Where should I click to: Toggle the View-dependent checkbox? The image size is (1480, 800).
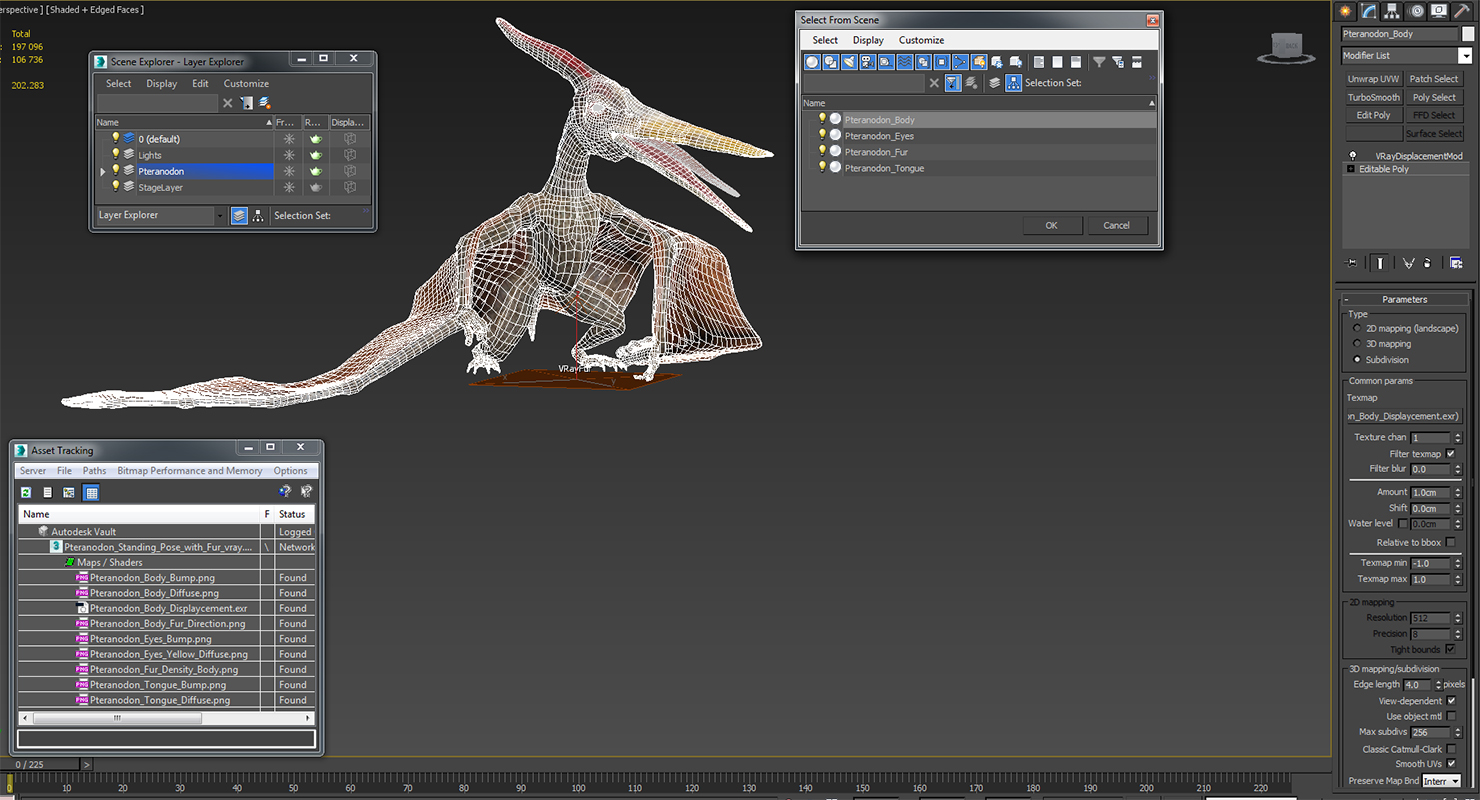[1451, 701]
